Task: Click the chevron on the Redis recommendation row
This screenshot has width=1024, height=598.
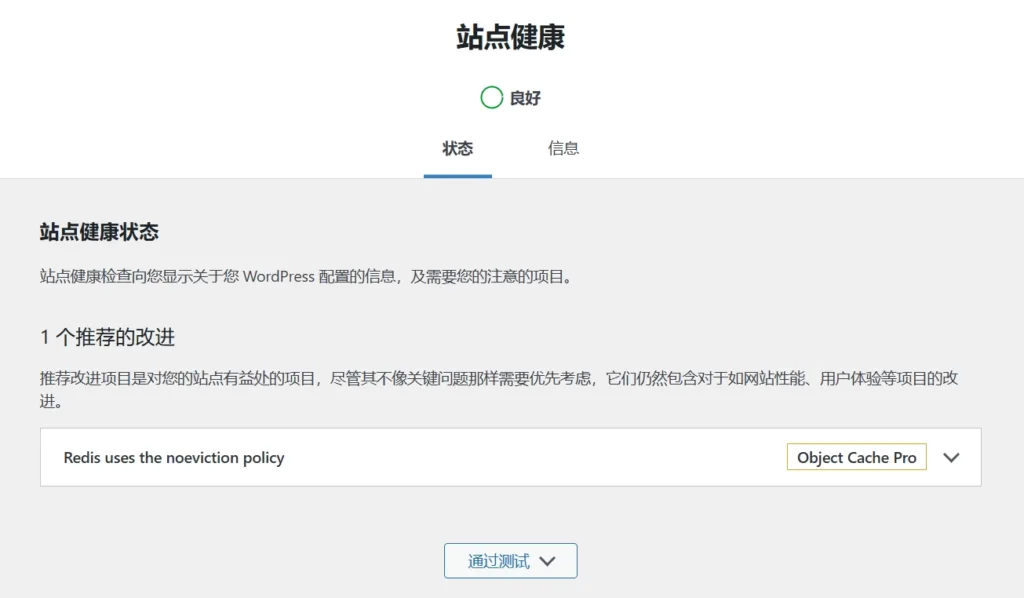Action: click(951, 457)
